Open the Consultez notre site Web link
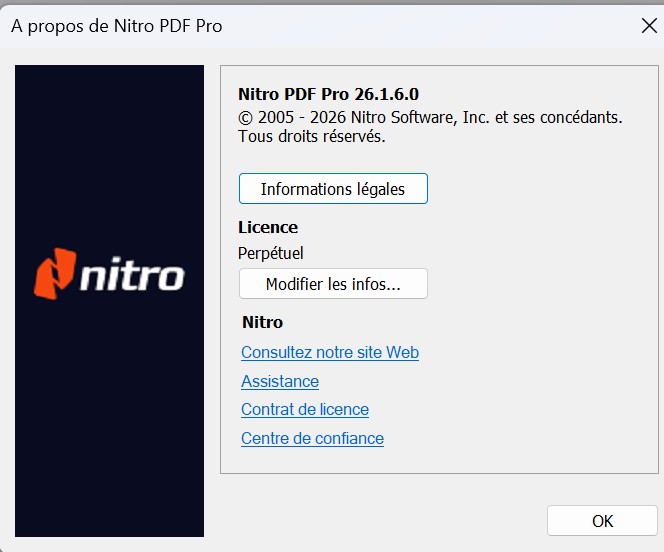This screenshot has height=552, width=664. [330, 352]
